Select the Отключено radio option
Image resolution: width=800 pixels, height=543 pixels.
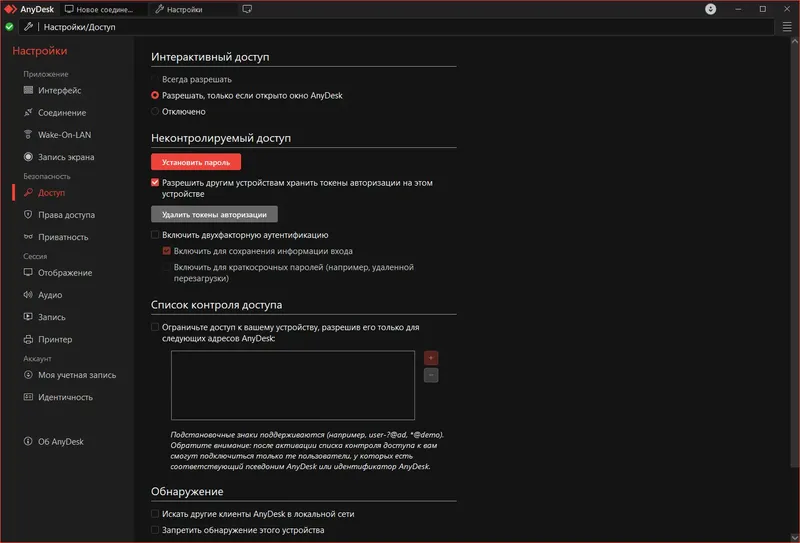point(155,111)
